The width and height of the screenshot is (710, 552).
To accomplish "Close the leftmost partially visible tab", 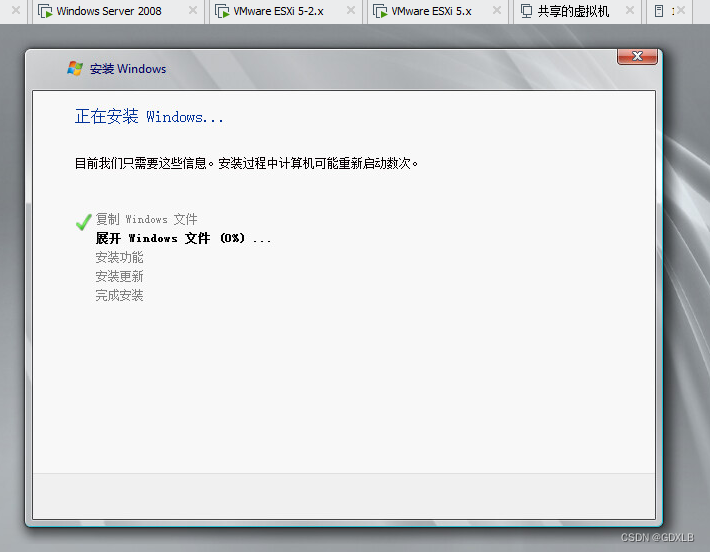I will [16, 10].
